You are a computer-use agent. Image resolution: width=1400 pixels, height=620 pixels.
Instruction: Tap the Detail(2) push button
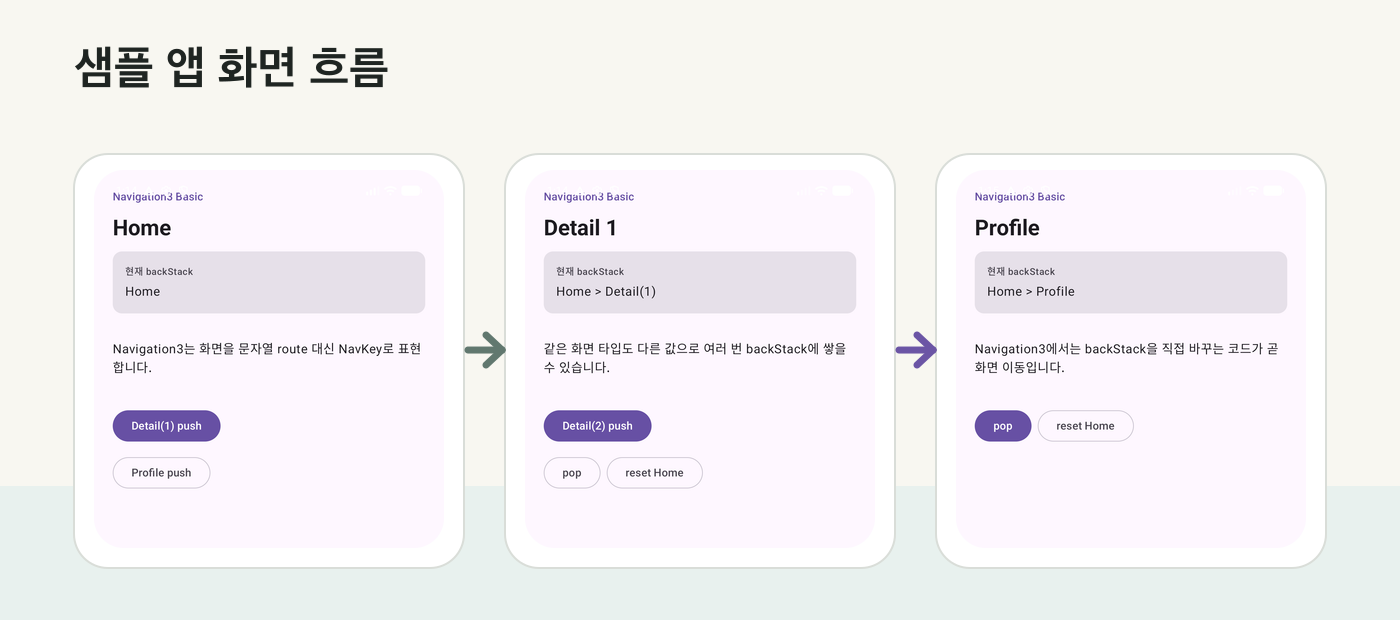pyautogui.click(x=597, y=426)
